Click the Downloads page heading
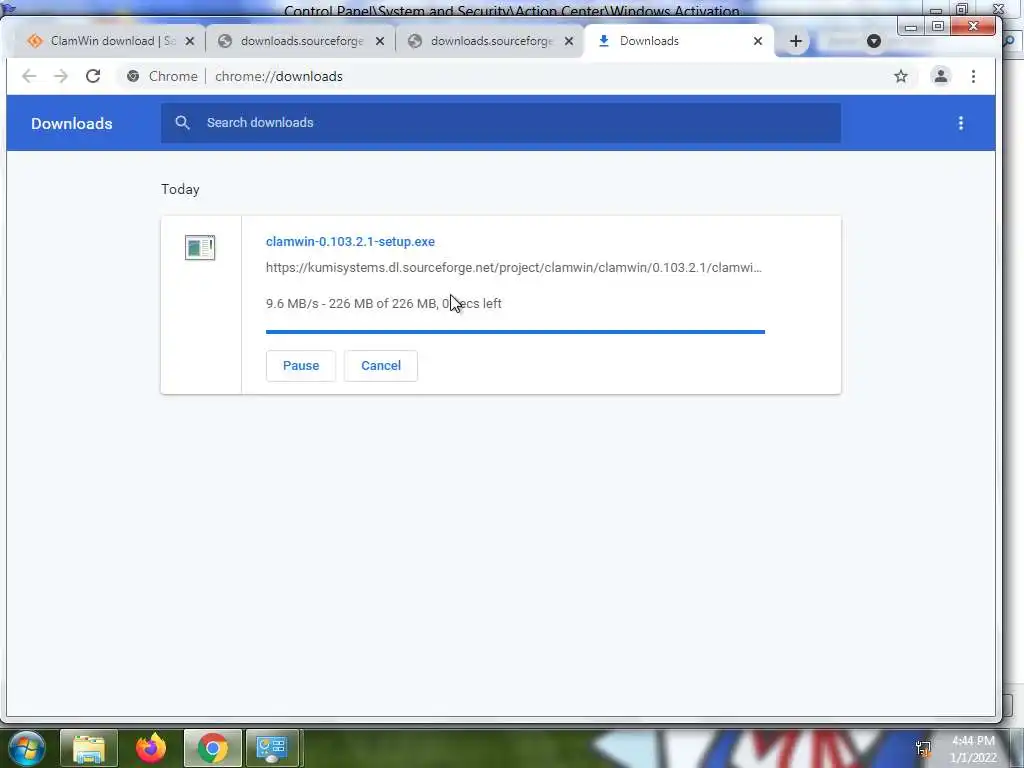 tap(72, 123)
